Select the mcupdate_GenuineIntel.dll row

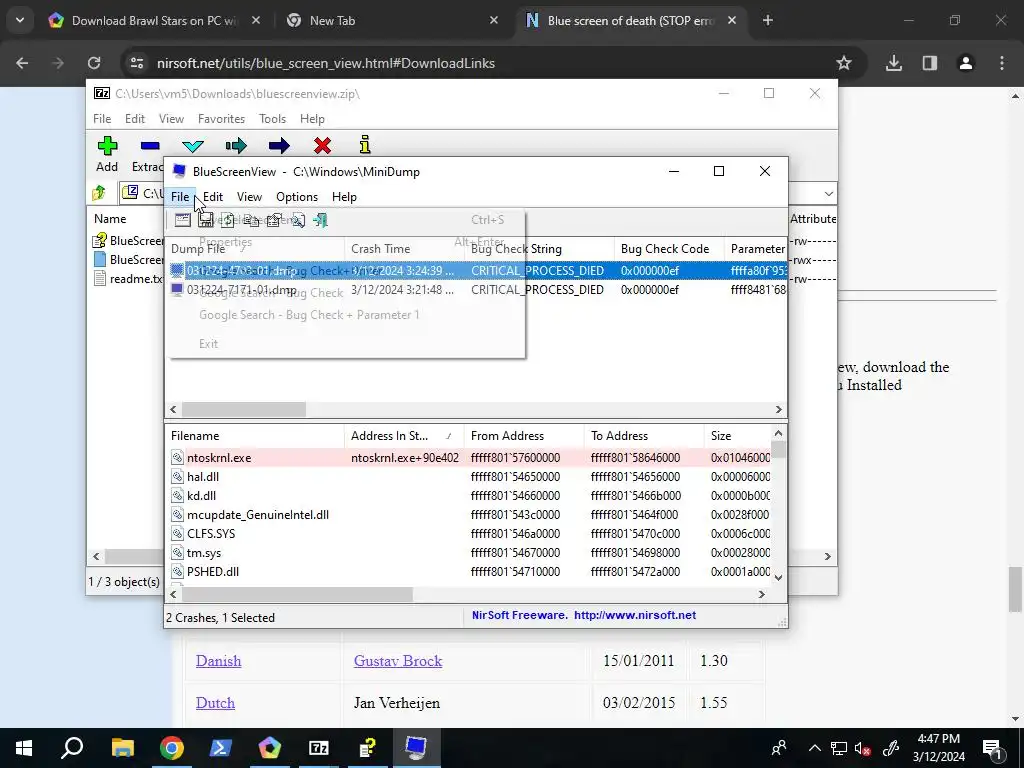(470, 515)
